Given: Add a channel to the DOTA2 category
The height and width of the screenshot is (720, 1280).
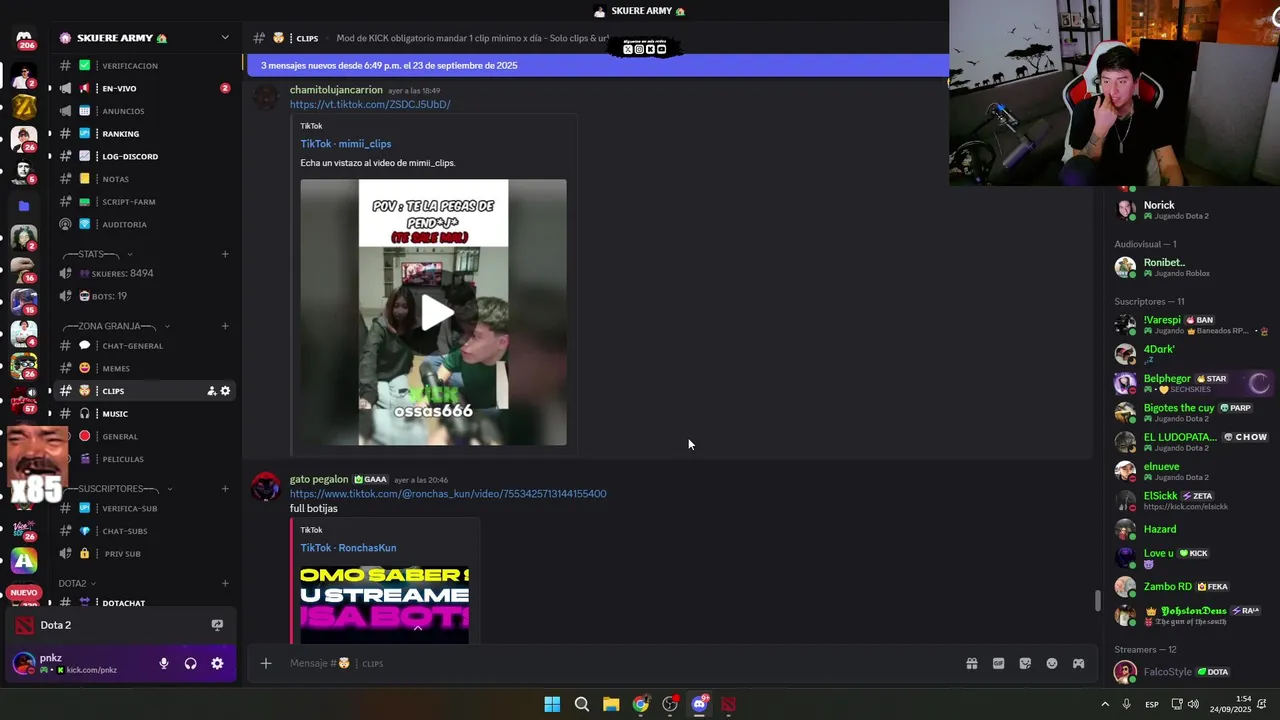Looking at the screenshot, I should click(x=225, y=583).
